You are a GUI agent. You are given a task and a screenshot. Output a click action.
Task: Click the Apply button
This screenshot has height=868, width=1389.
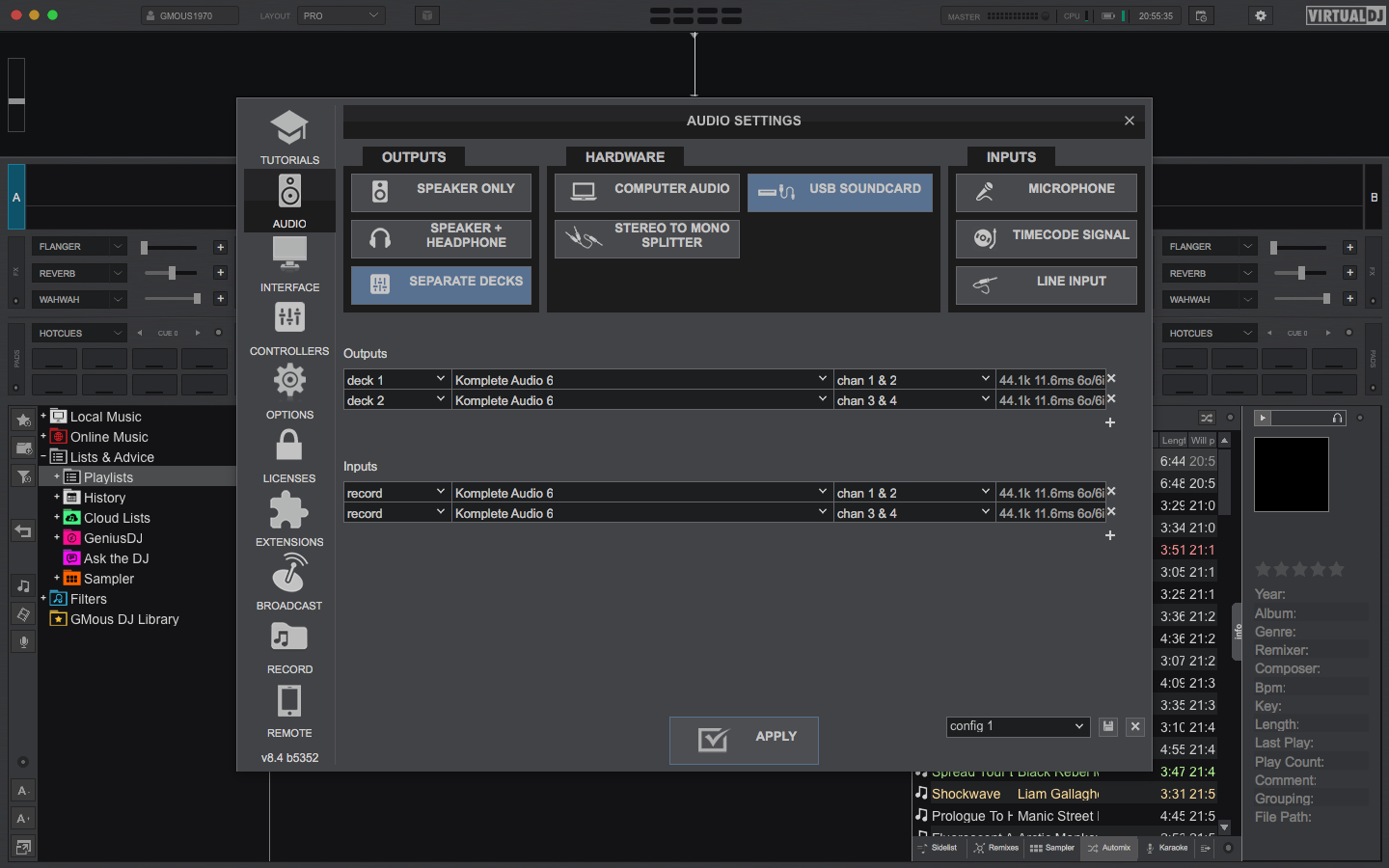point(744,740)
